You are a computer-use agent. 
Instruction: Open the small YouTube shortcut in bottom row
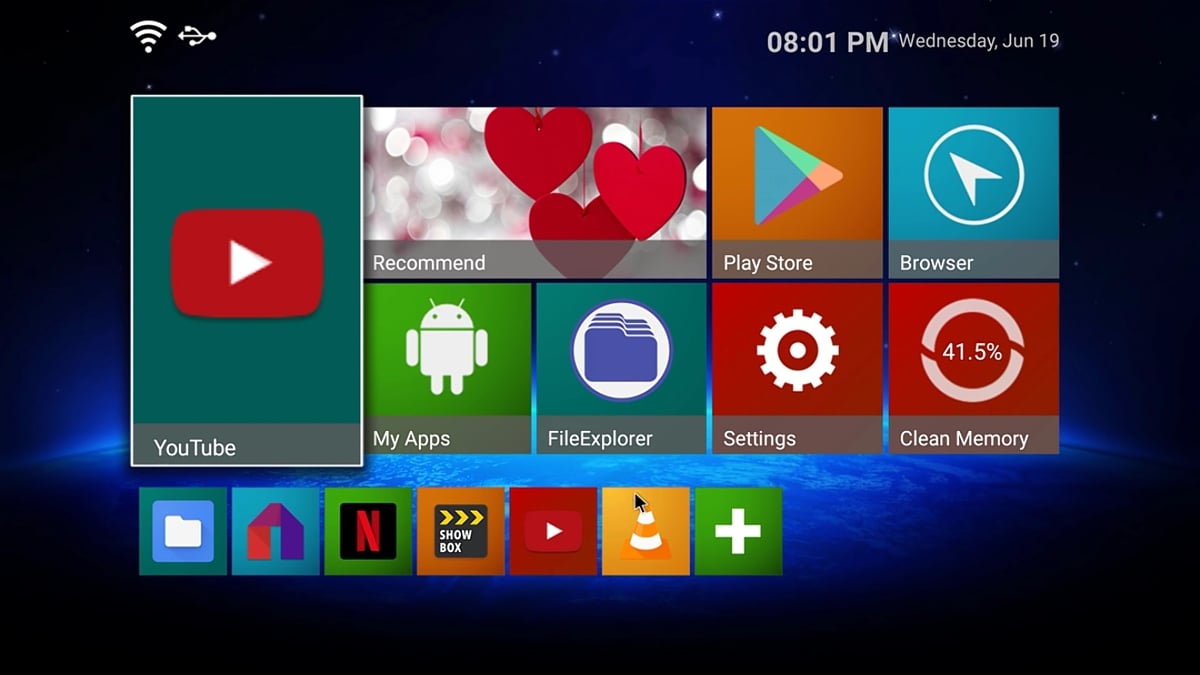point(553,531)
